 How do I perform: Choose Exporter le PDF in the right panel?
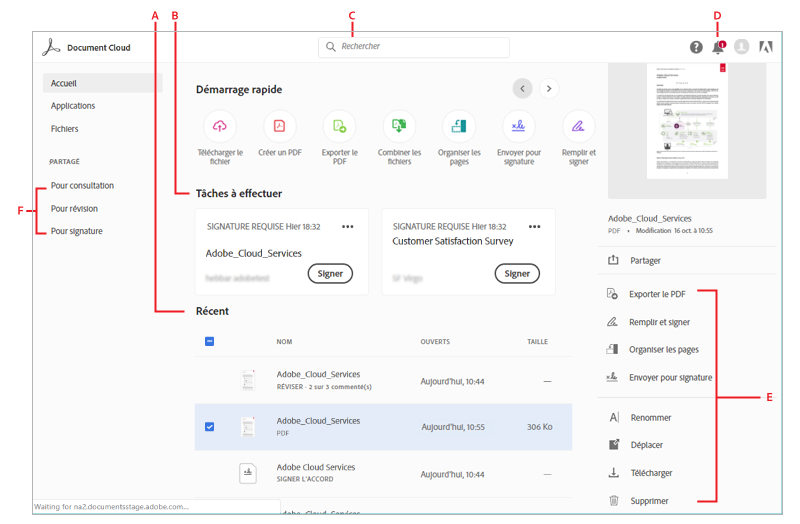coord(657,295)
